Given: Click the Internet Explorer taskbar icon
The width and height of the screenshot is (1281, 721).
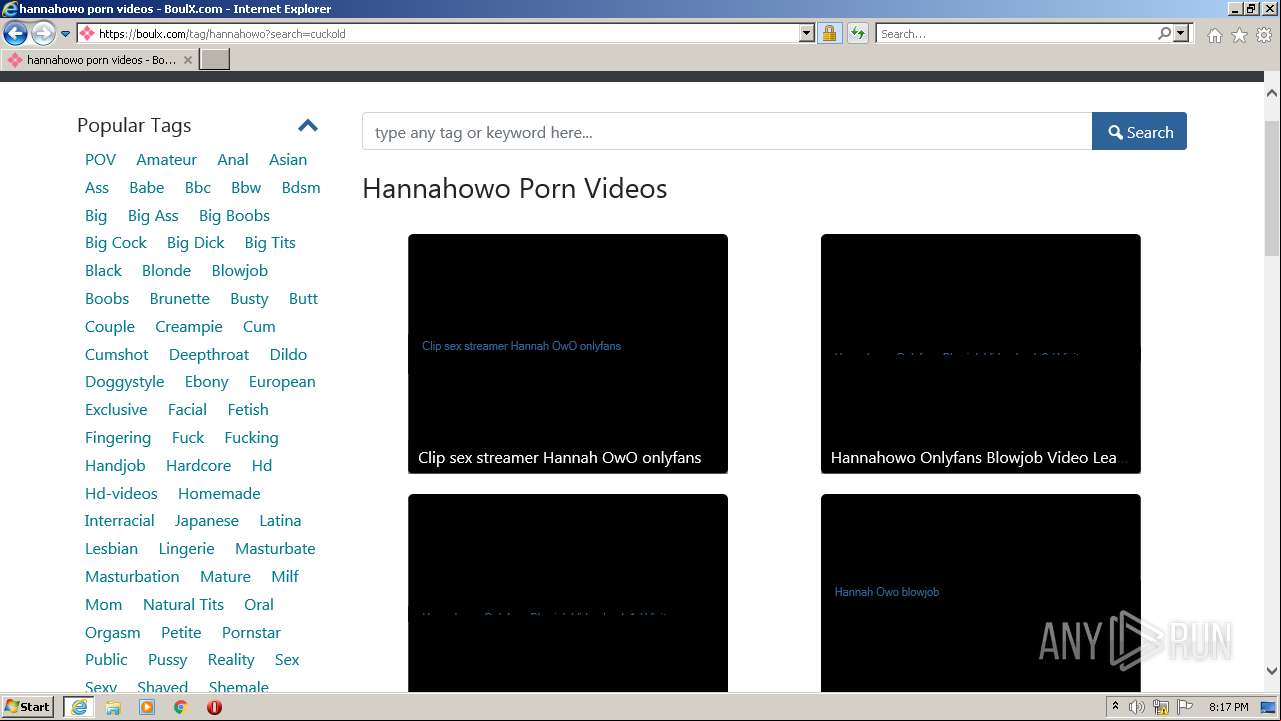Looking at the screenshot, I should tap(79, 707).
